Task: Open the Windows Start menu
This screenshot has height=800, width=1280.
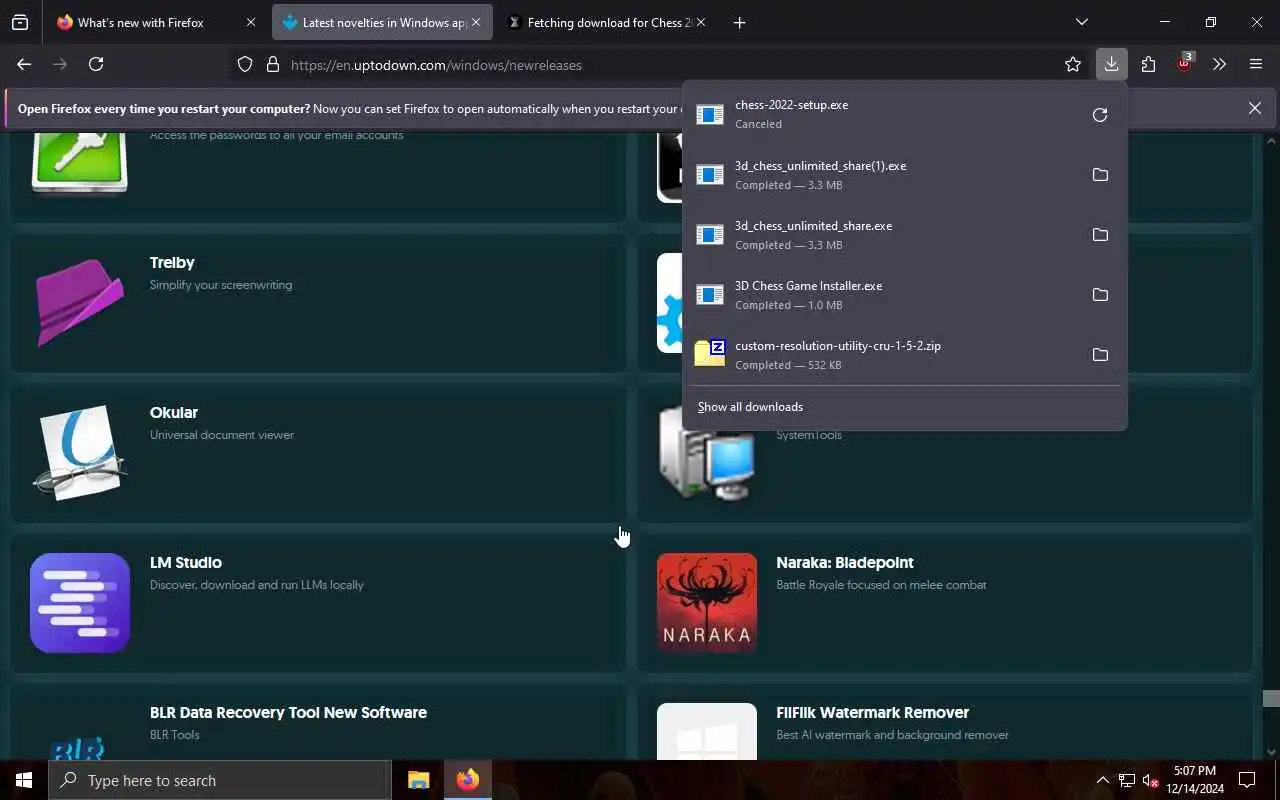Action: click(x=24, y=780)
